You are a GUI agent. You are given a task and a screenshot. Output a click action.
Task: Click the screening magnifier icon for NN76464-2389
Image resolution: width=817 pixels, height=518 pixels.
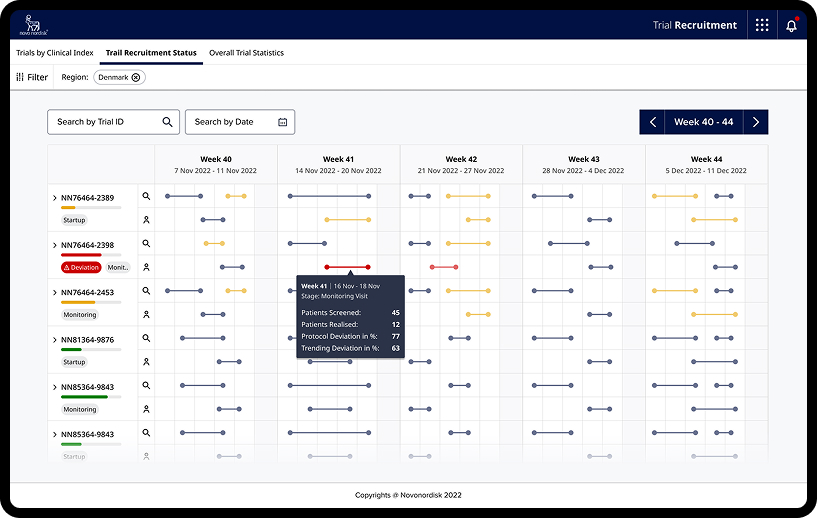[145, 197]
